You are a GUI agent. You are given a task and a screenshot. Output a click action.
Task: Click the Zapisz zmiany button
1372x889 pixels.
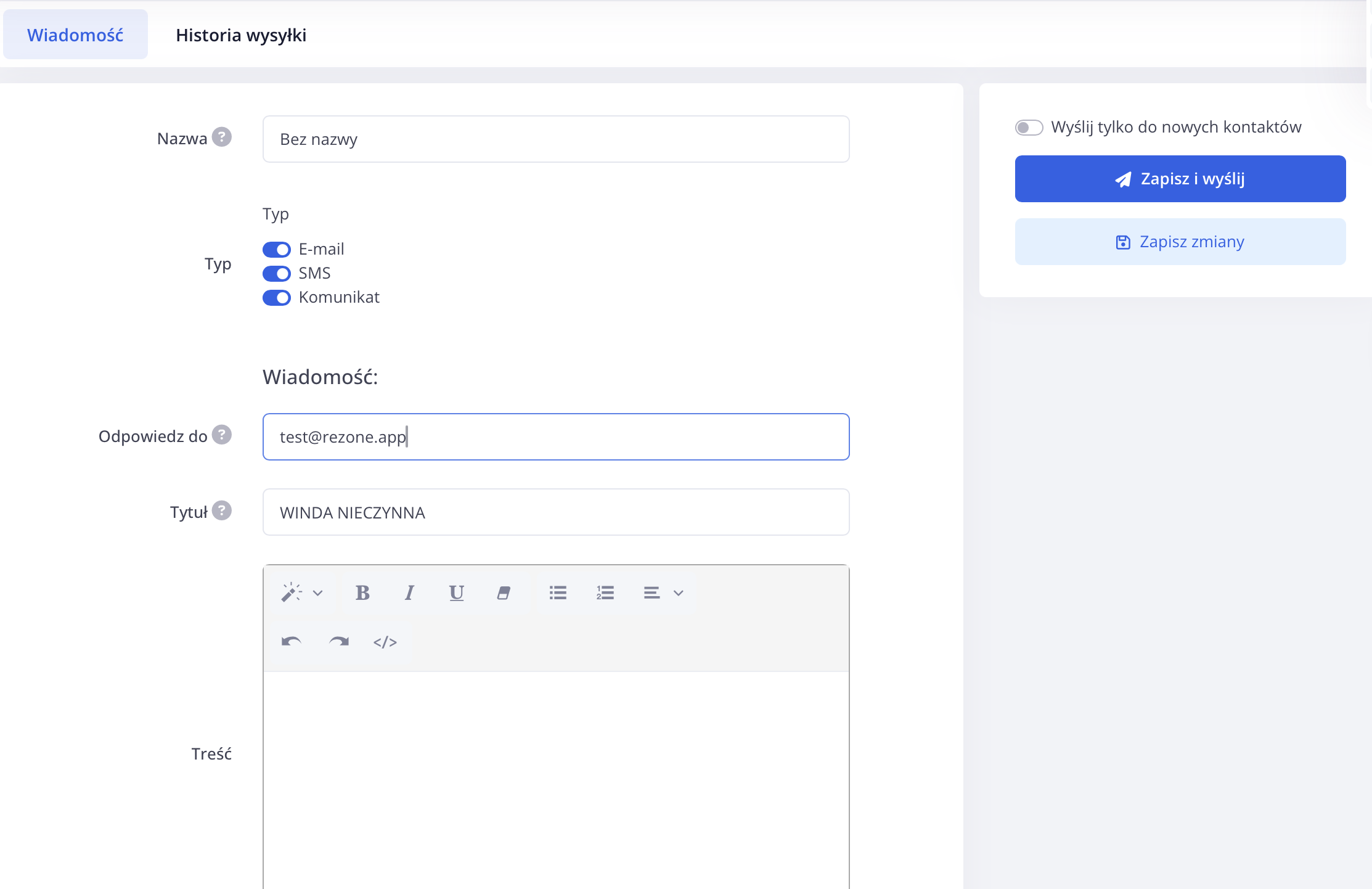(1180, 242)
